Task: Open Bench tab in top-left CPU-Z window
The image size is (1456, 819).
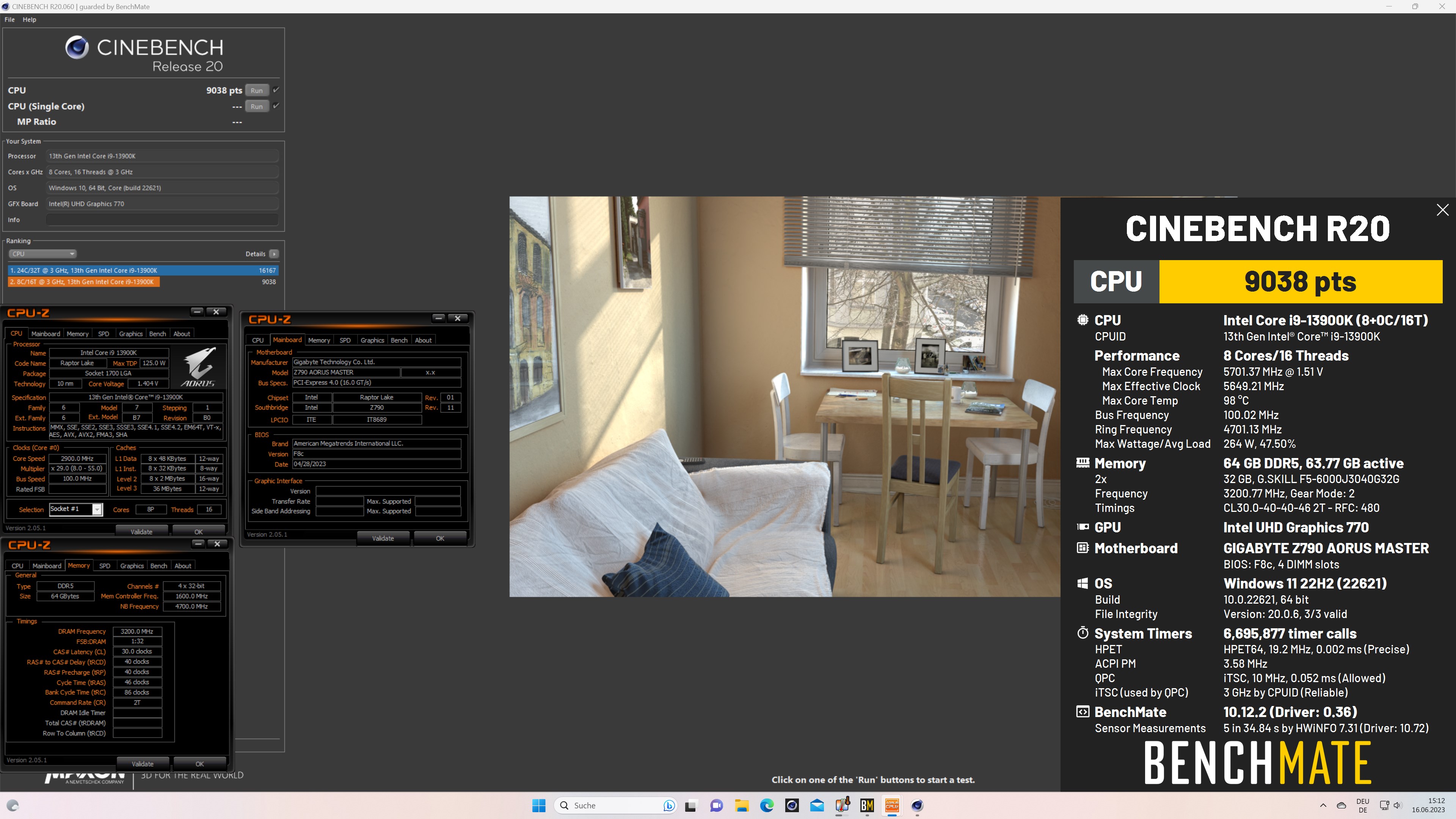Action: click(158, 334)
